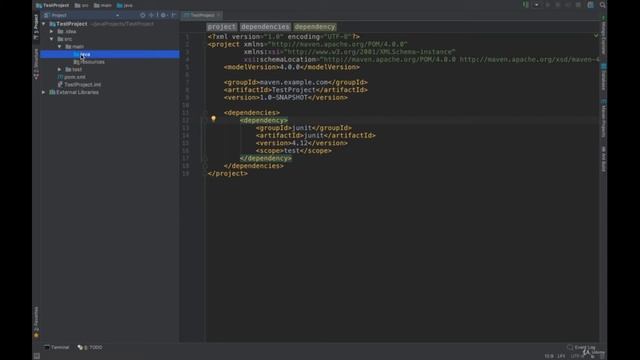Screen dimensions: 640x360
Task: Collapse the main folder arrow
Action: (x=60, y=47)
